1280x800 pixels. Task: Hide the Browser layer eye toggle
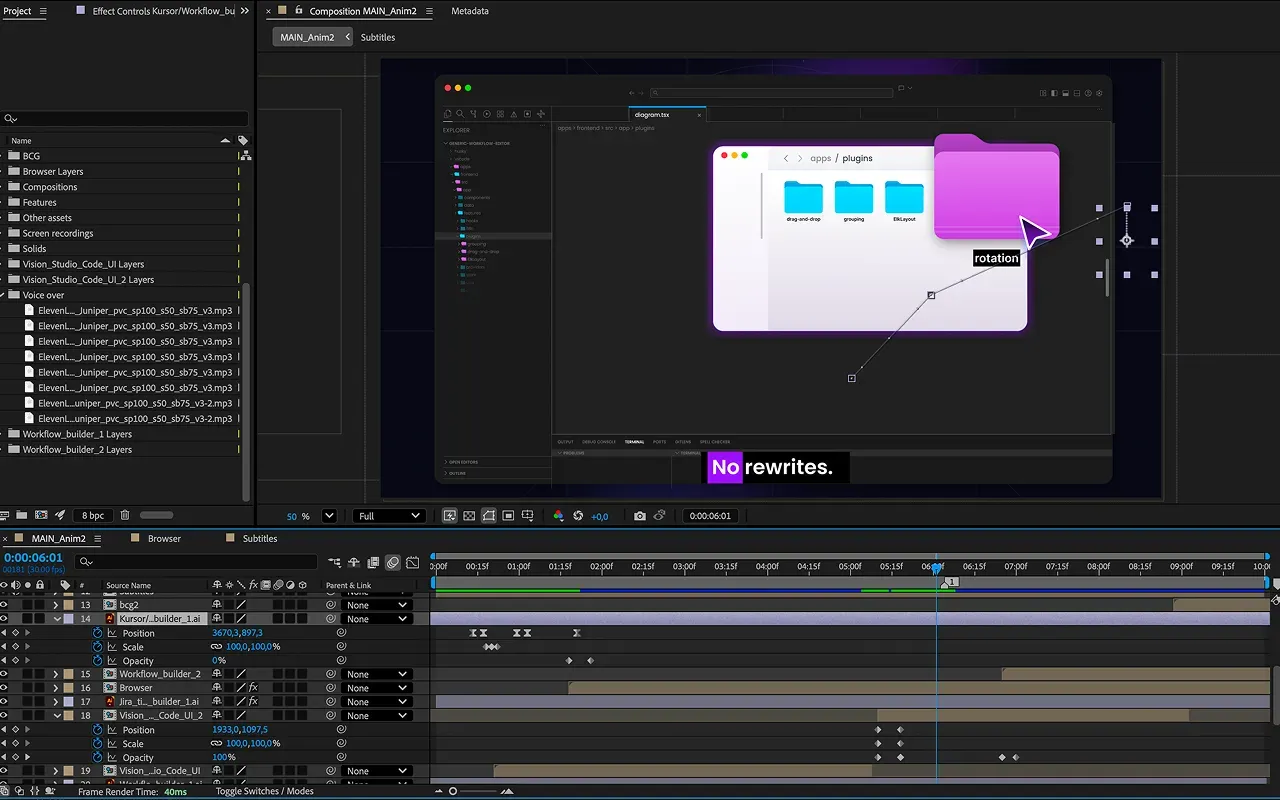pyautogui.click(x=4, y=688)
